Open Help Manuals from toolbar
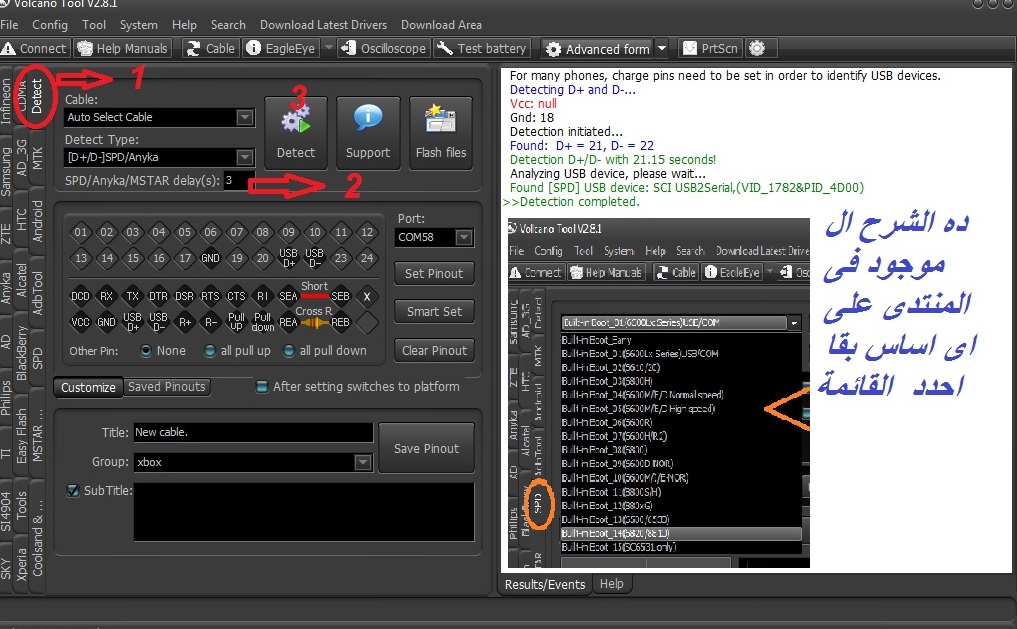This screenshot has width=1017, height=629. point(123,49)
